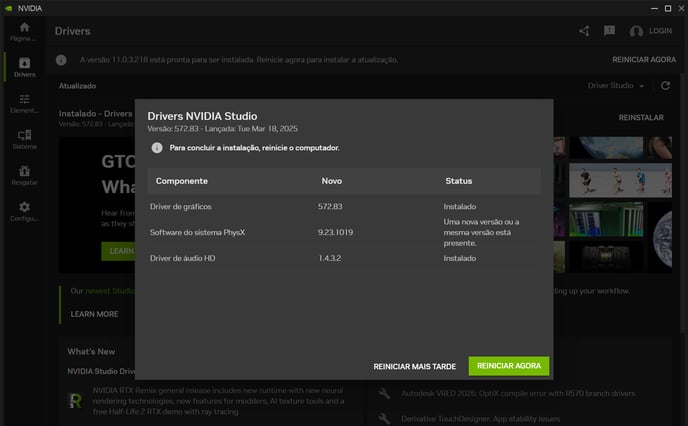This screenshot has width=688, height=426.
Task: Close the NVIDIA app window
Action: coord(681,8)
